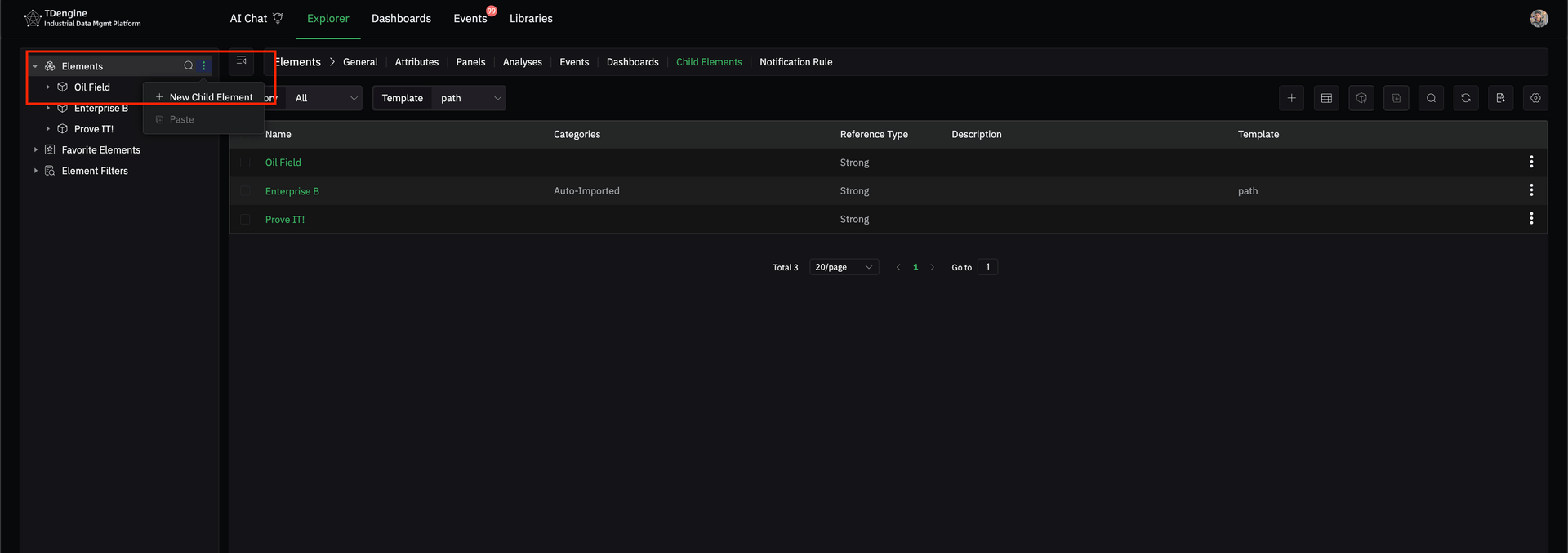The image size is (1568, 553).
Task: Select the Enterprise B row checkbox
Action: 245,191
